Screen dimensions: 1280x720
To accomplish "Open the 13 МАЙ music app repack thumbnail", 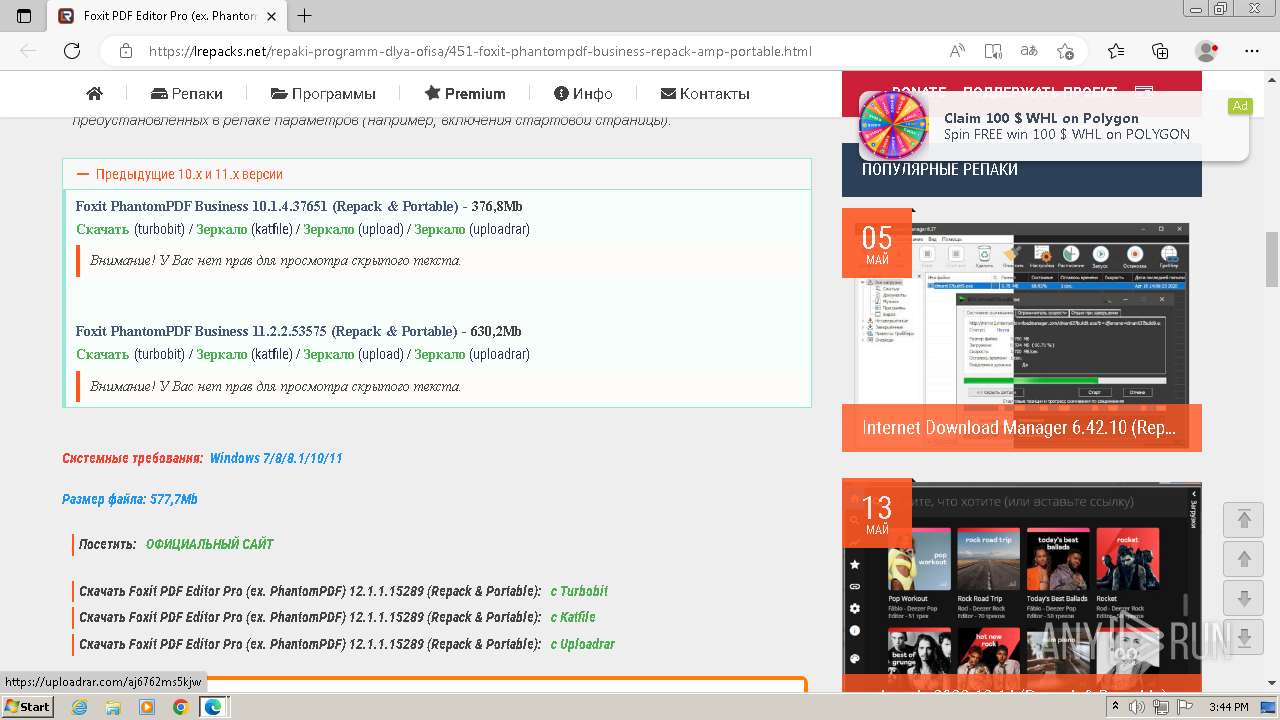I will click(x=1022, y=585).
